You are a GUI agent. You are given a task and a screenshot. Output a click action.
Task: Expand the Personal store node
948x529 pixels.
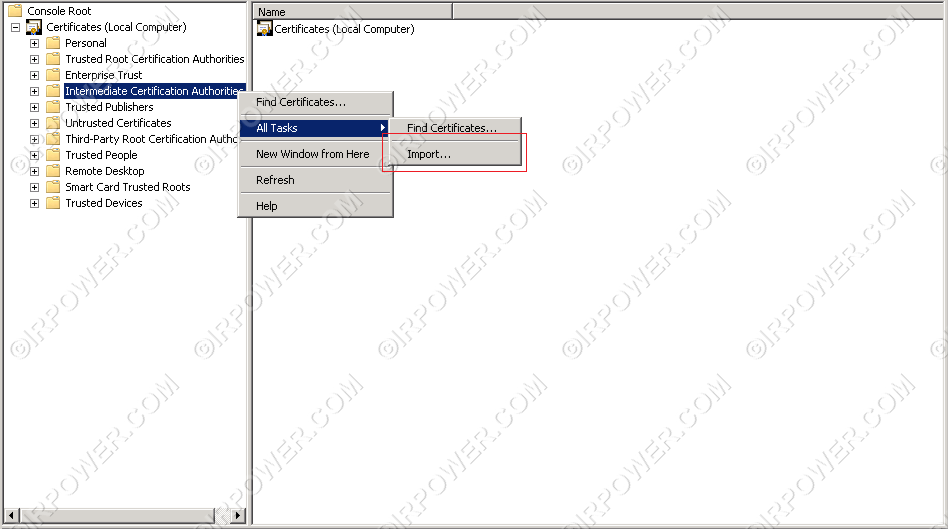click(35, 43)
